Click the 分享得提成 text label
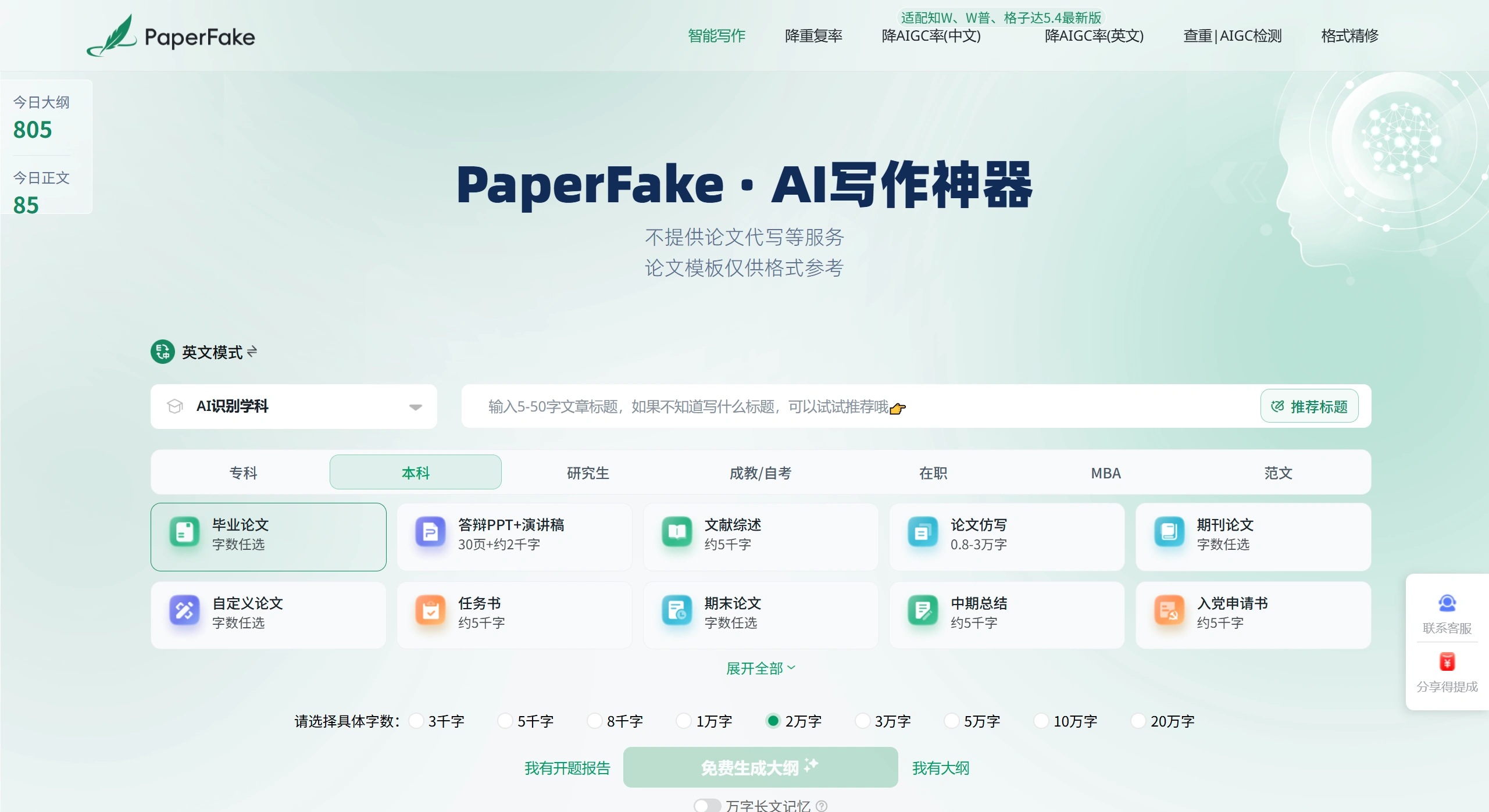This screenshot has width=1489, height=812. tap(1447, 686)
